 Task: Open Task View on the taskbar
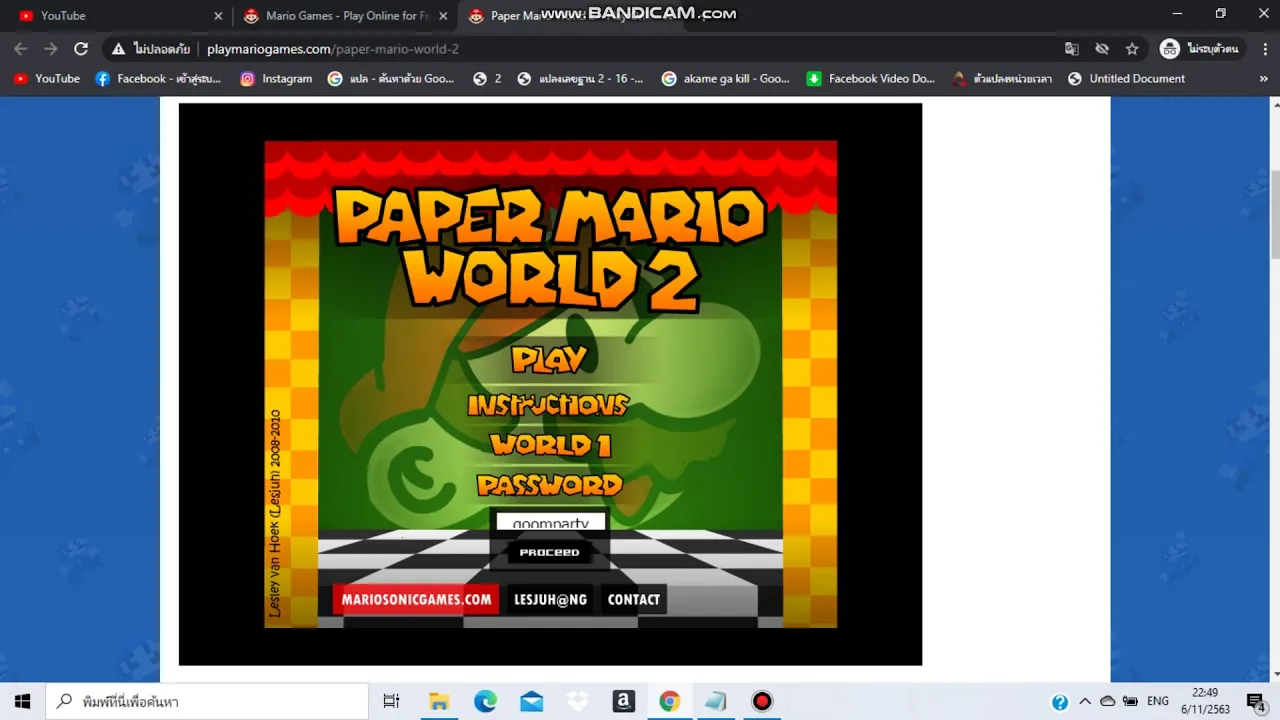pos(391,701)
